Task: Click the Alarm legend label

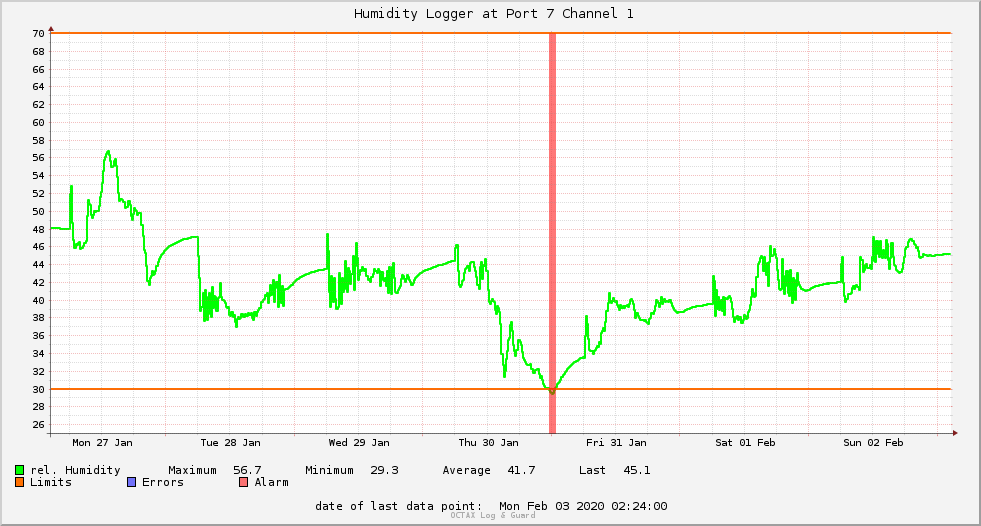Action: [272, 482]
